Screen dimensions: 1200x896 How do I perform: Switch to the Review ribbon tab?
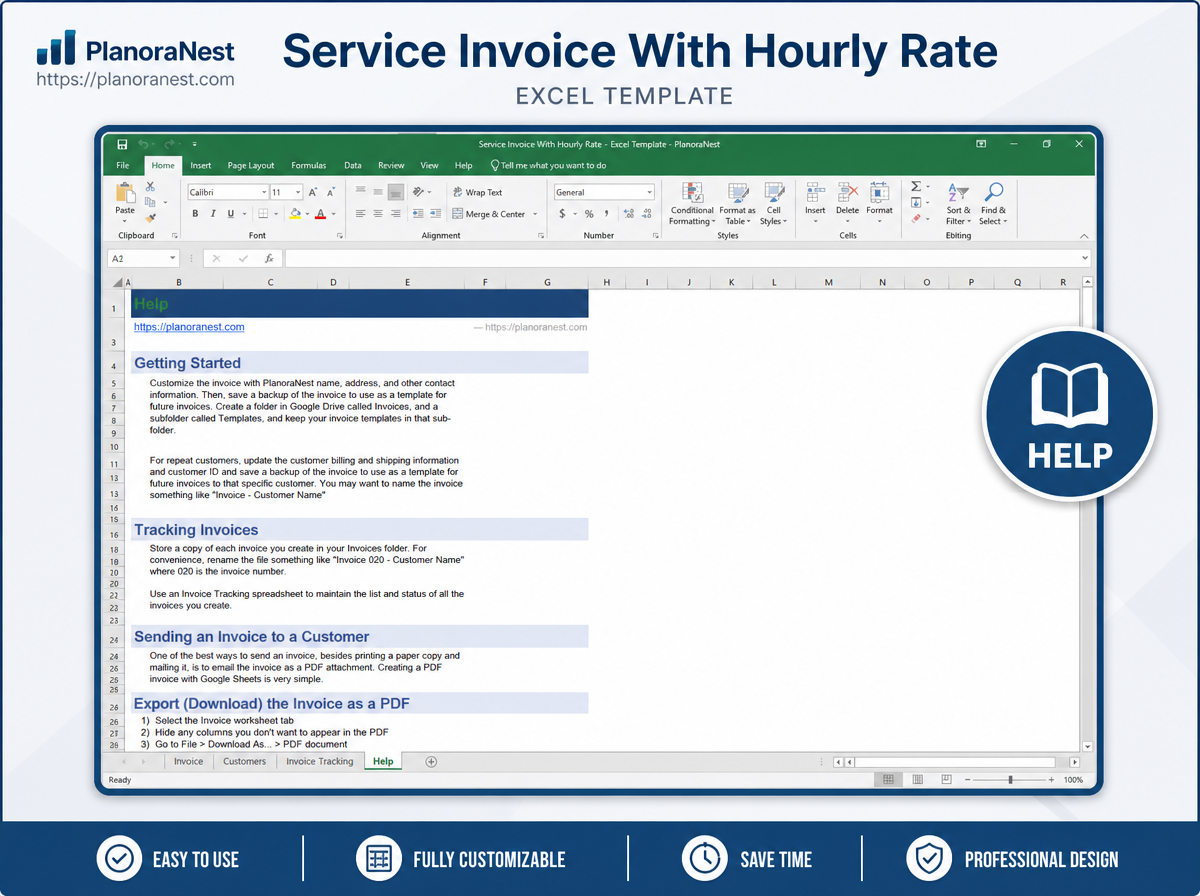pyautogui.click(x=391, y=165)
